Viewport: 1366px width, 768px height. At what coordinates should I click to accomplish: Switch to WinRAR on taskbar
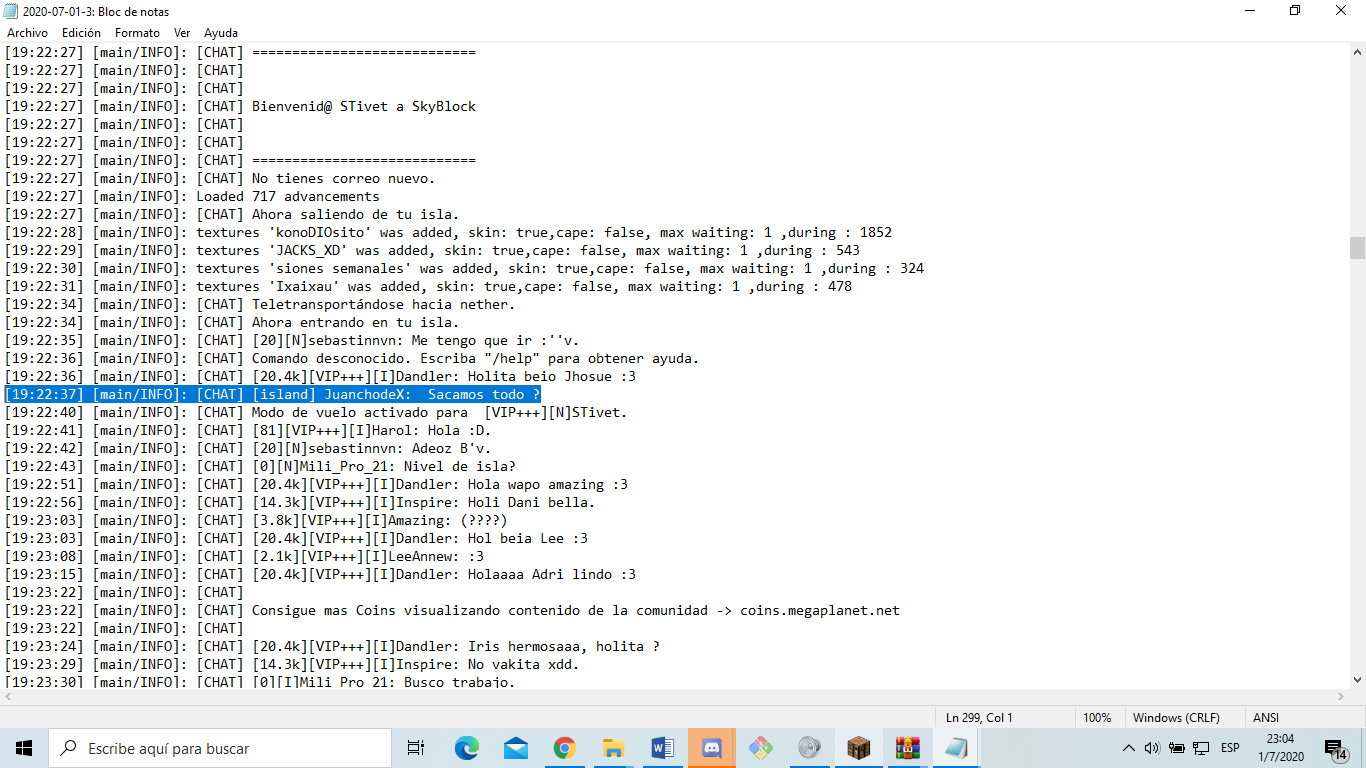click(x=908, y=748)
